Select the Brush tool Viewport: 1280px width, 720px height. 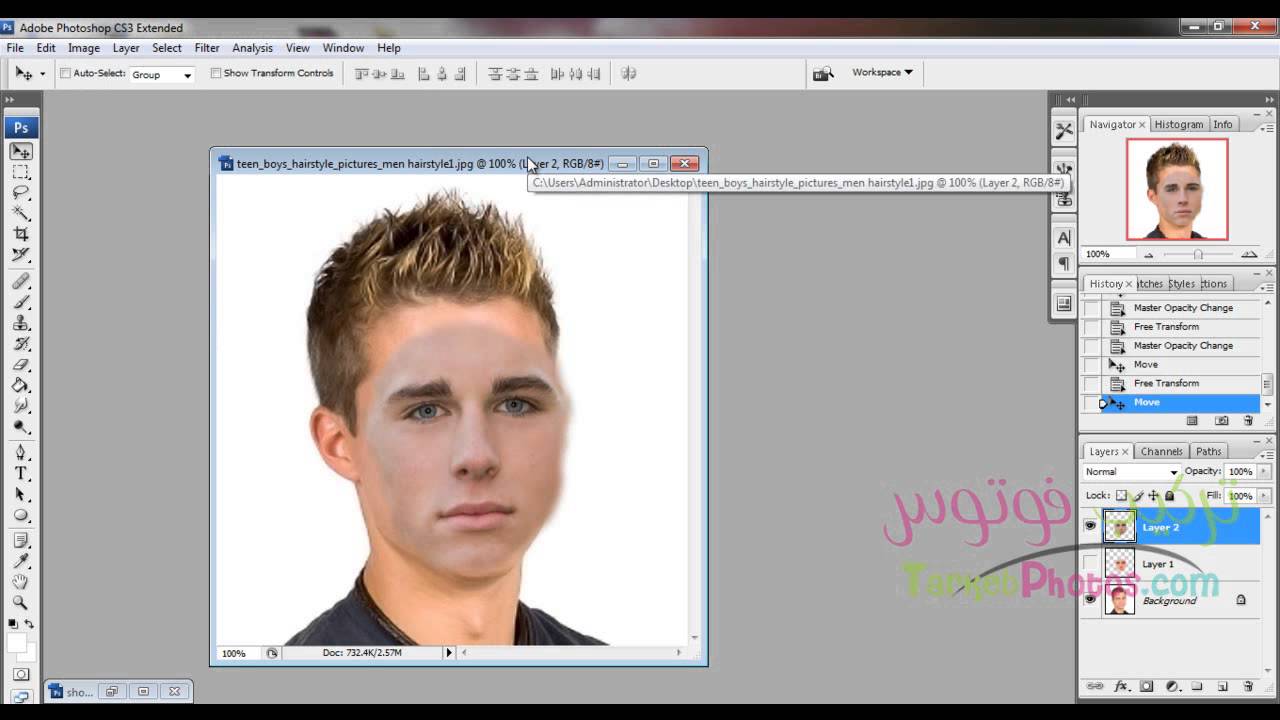click(x=21, y=302)
